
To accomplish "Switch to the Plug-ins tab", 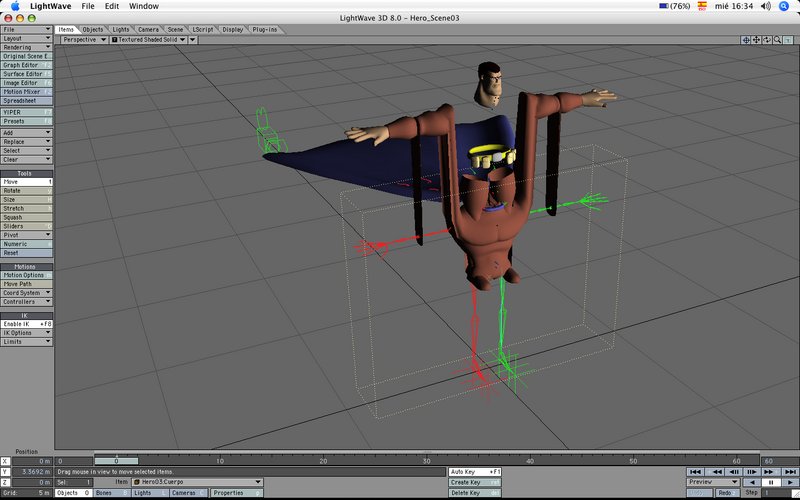I will [265, 30].
